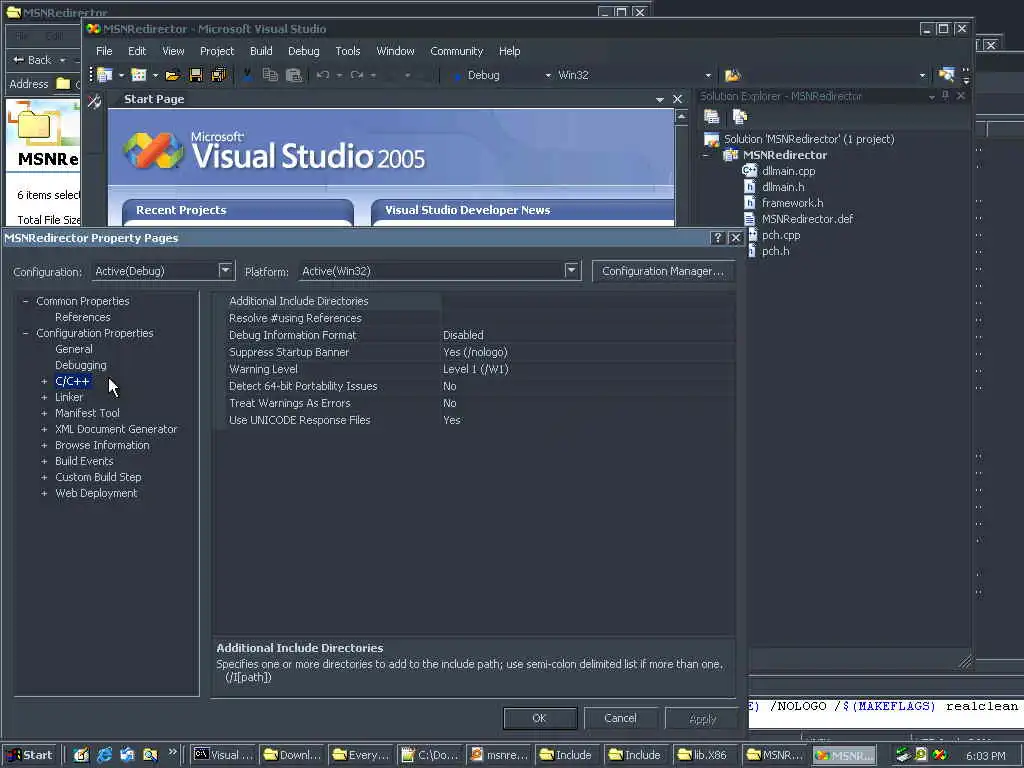Screen dimensions: 1024x768
Task: Open the Community menu
Action: click(x=456, y=51)
